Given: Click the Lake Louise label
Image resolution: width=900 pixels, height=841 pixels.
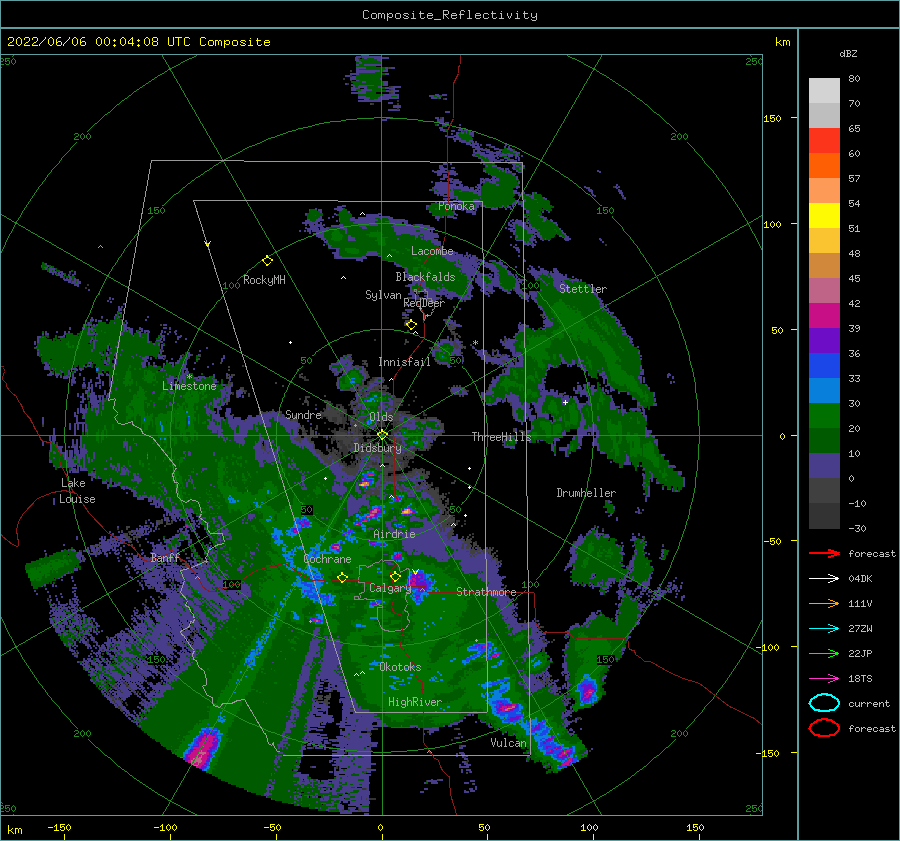Looking at the screenshot, I should point(77,491).
